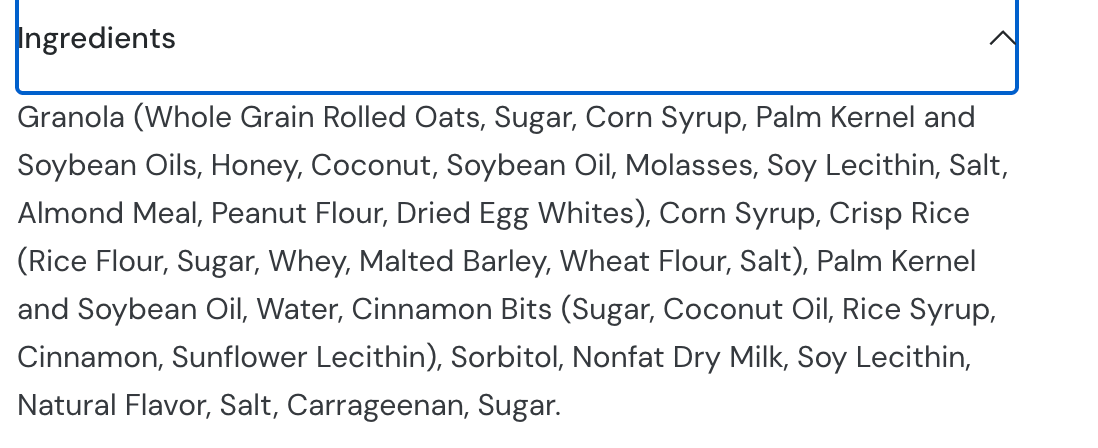Click the word Granola in the list

(x=71, y=118)
